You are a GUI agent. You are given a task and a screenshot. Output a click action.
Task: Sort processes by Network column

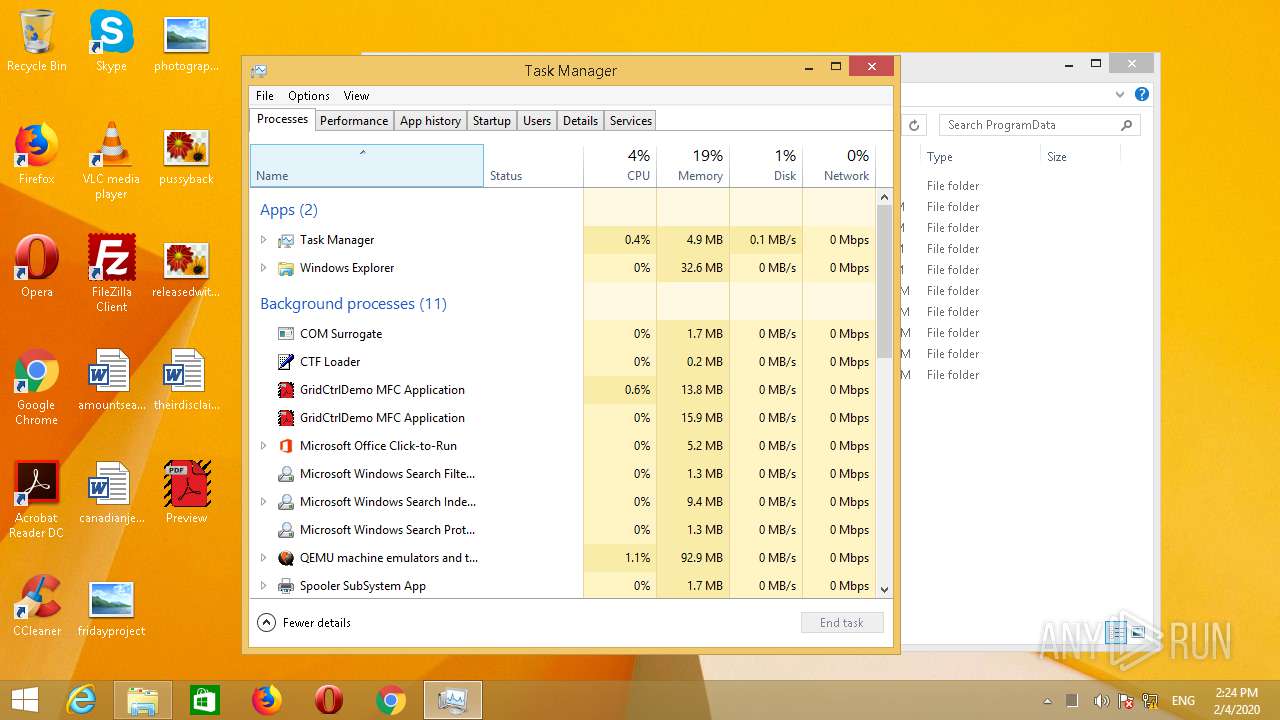[839, 166]
